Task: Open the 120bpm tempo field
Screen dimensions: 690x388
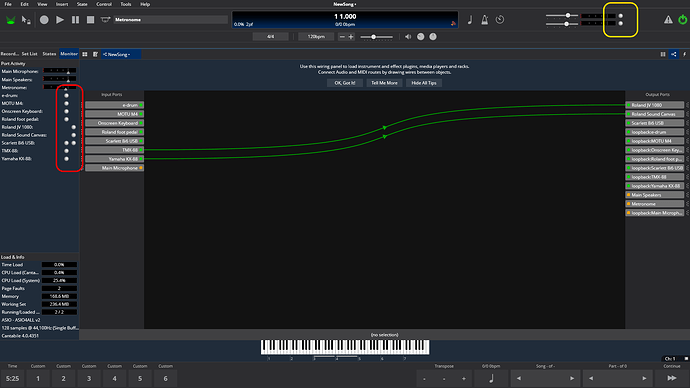Action: (x=316, y=37)
